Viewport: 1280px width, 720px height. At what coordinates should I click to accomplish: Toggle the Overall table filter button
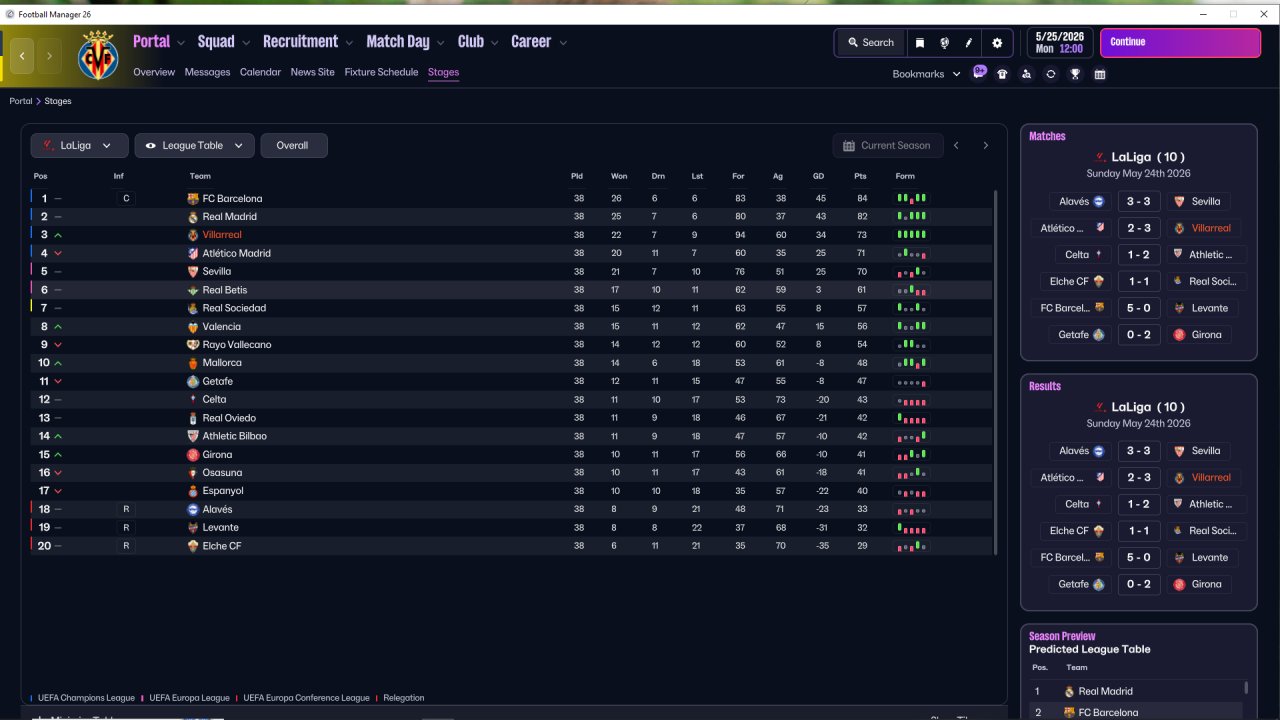tap(294, 146)
